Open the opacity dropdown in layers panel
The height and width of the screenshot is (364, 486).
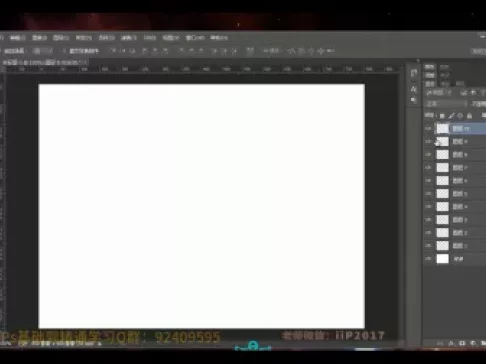point(479,104)
